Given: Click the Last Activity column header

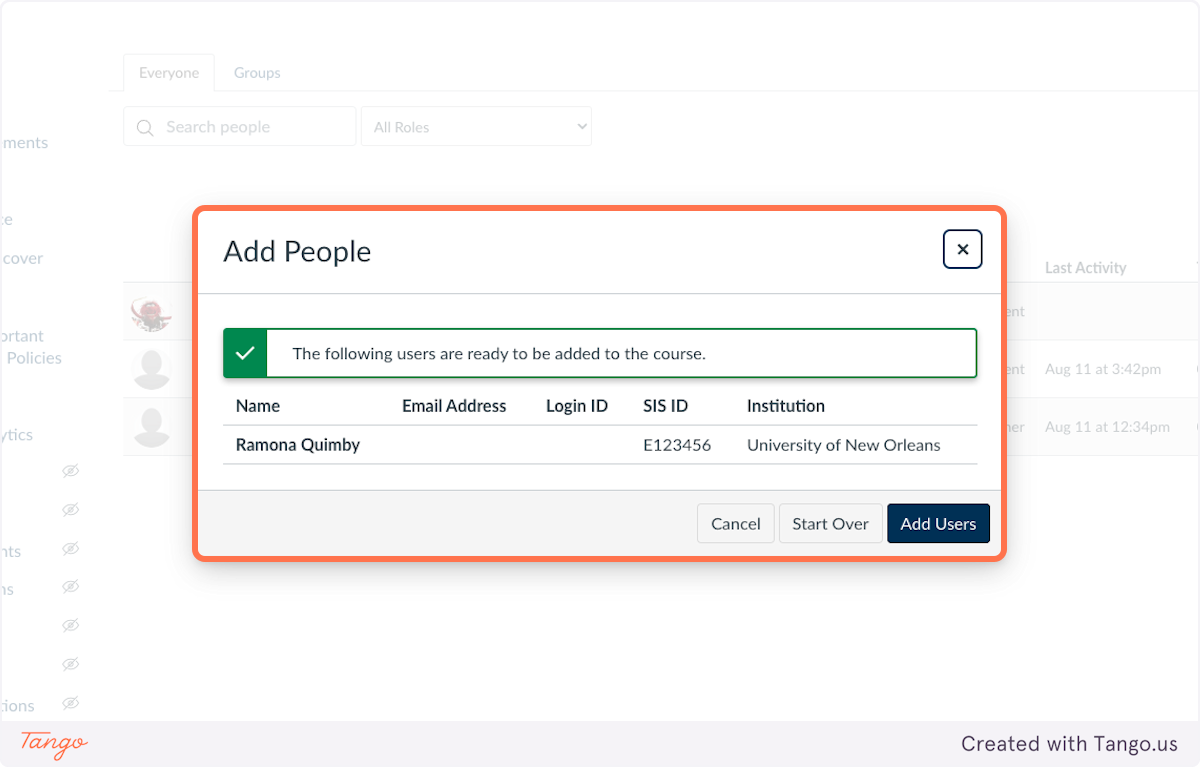Looking at the screenshot, I should coord(1086,268).
